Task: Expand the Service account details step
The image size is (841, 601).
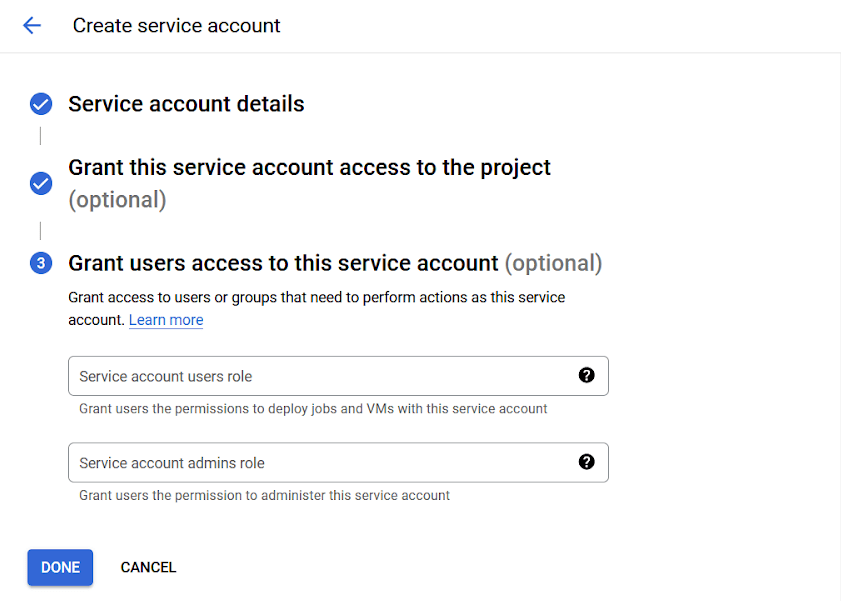Action: point(186,104)
